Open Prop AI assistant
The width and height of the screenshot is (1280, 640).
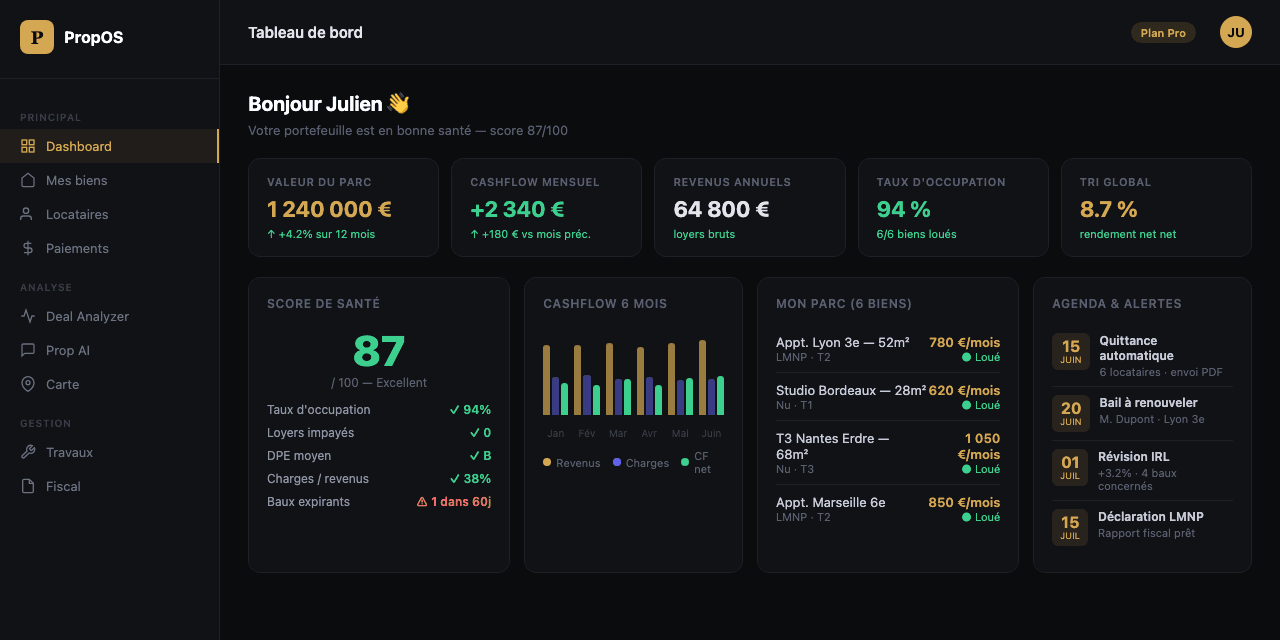(109, 350)
